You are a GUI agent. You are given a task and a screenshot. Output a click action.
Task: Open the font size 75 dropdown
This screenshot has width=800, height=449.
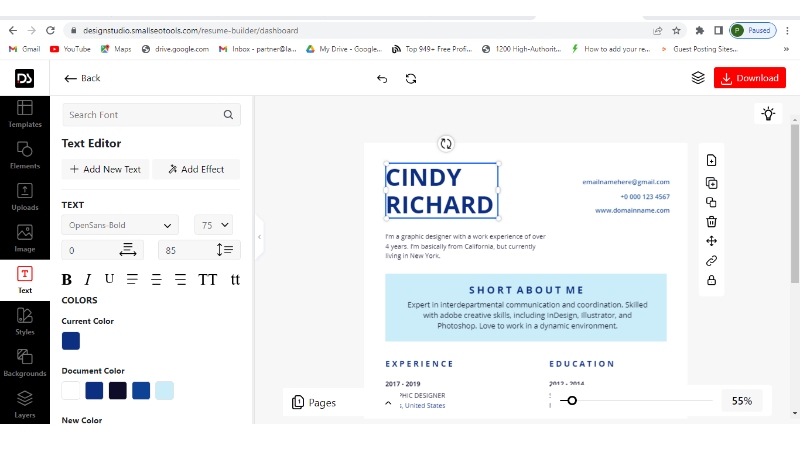[x=213, y=225]
